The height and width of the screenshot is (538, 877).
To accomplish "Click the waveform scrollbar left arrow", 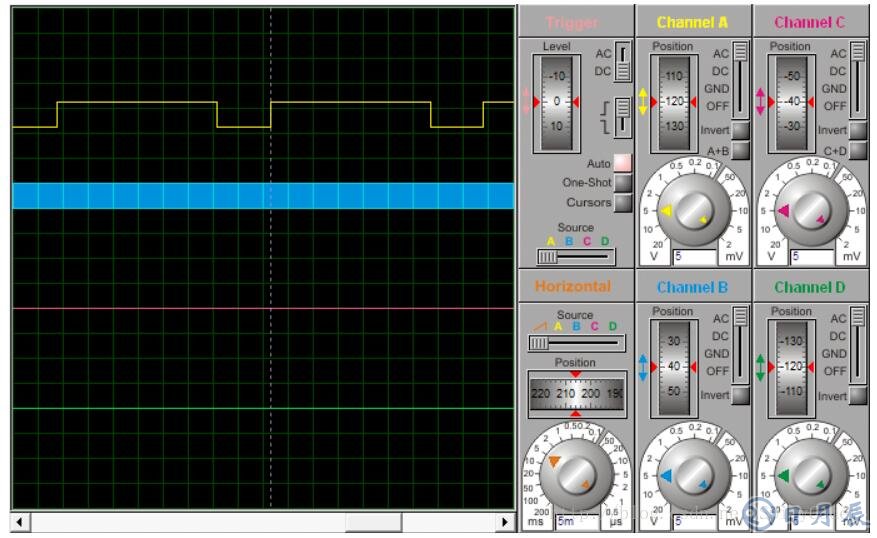I will point(20,522).
